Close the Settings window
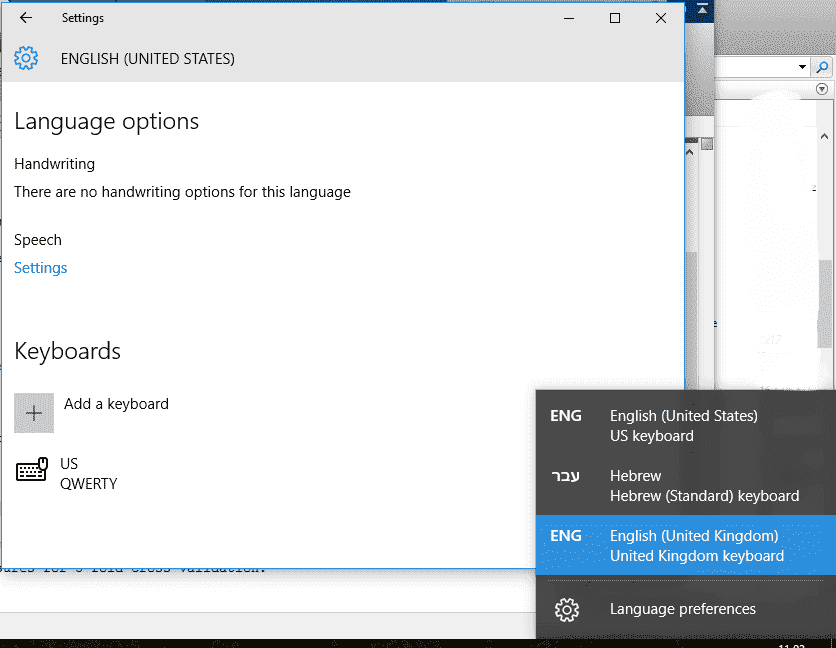Image resolution: width=836 pixels, height=648 pixels. coord(661,18)
